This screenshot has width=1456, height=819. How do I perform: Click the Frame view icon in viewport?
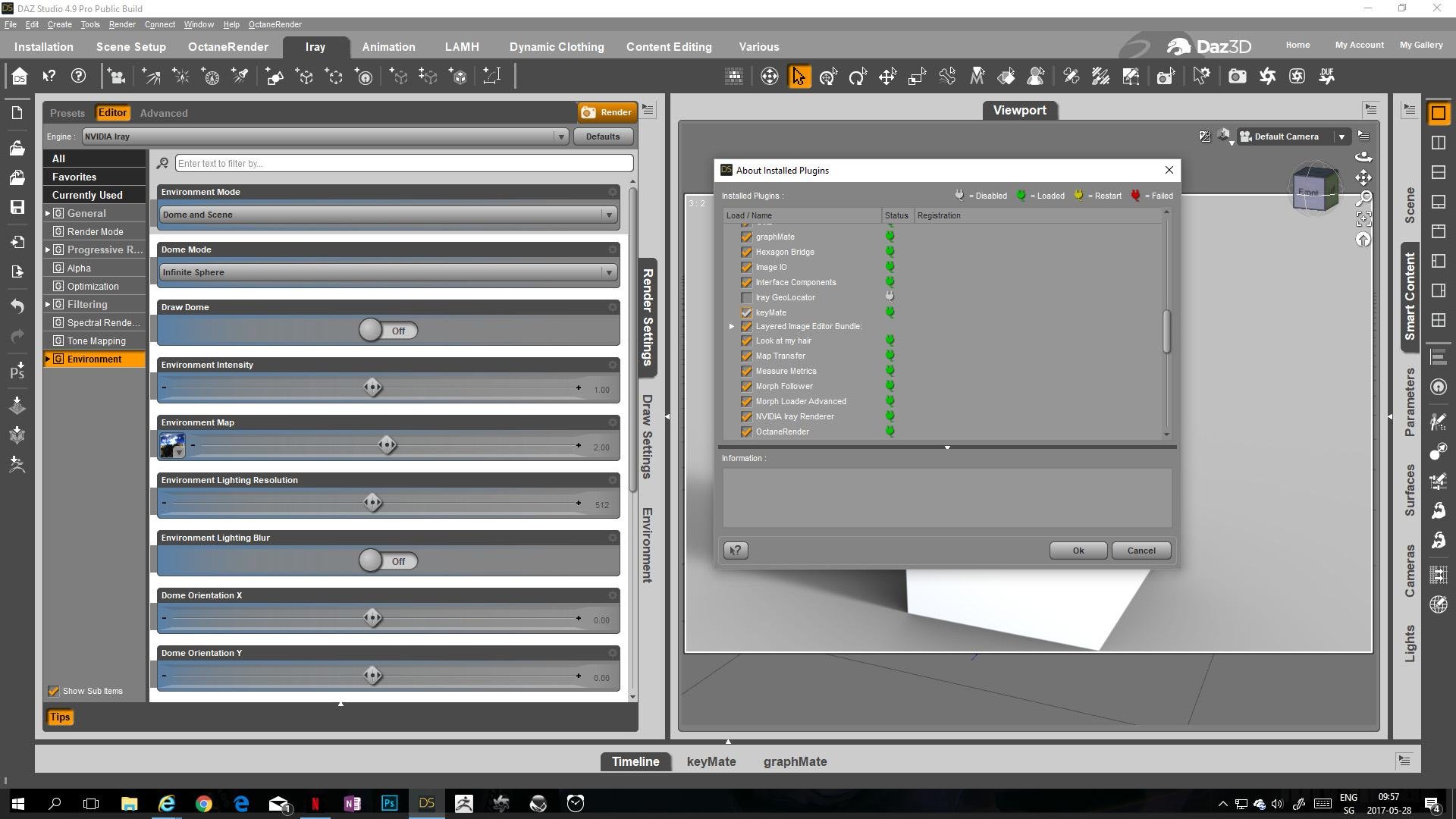point(1363,219)
